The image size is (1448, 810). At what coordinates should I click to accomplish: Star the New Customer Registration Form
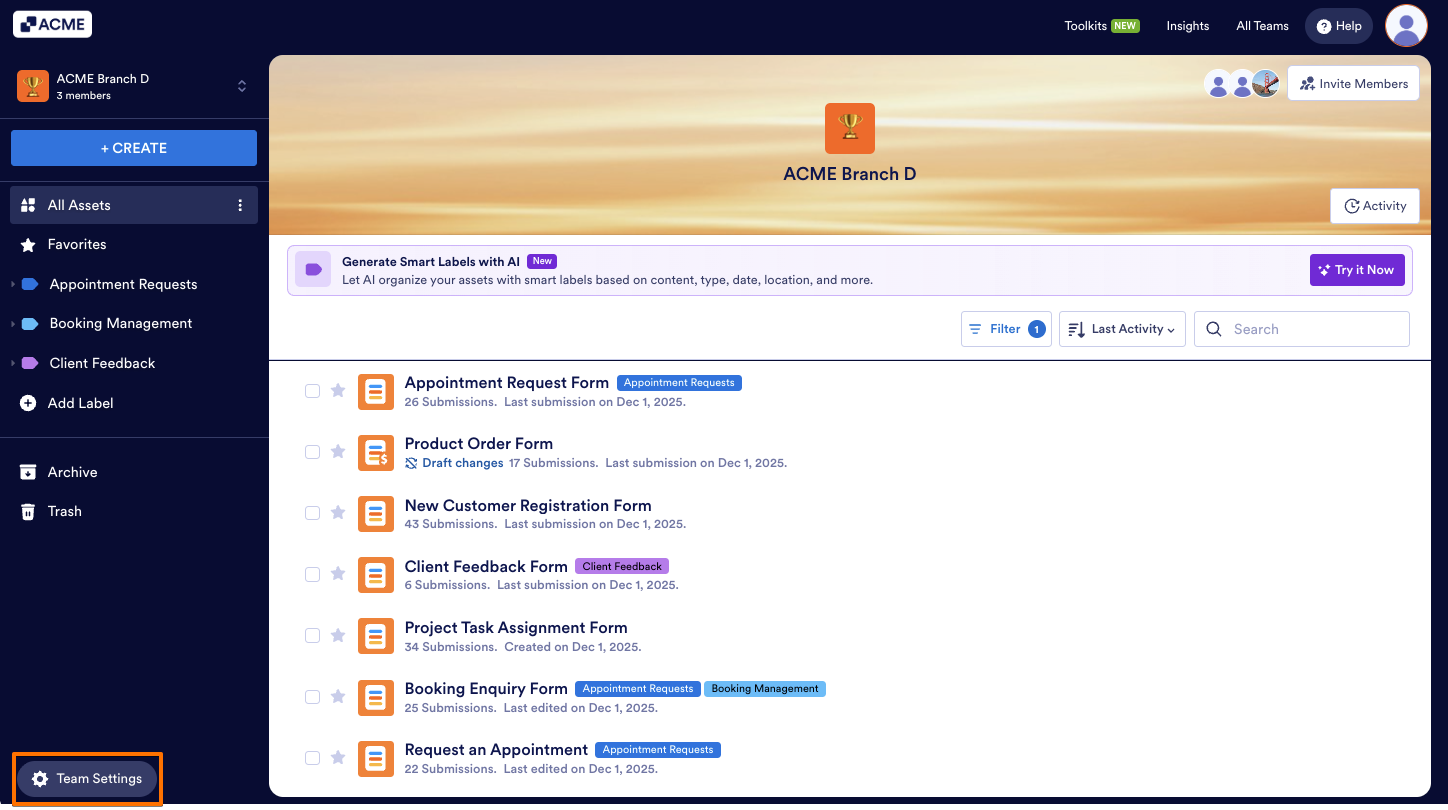tap(338, 512)
